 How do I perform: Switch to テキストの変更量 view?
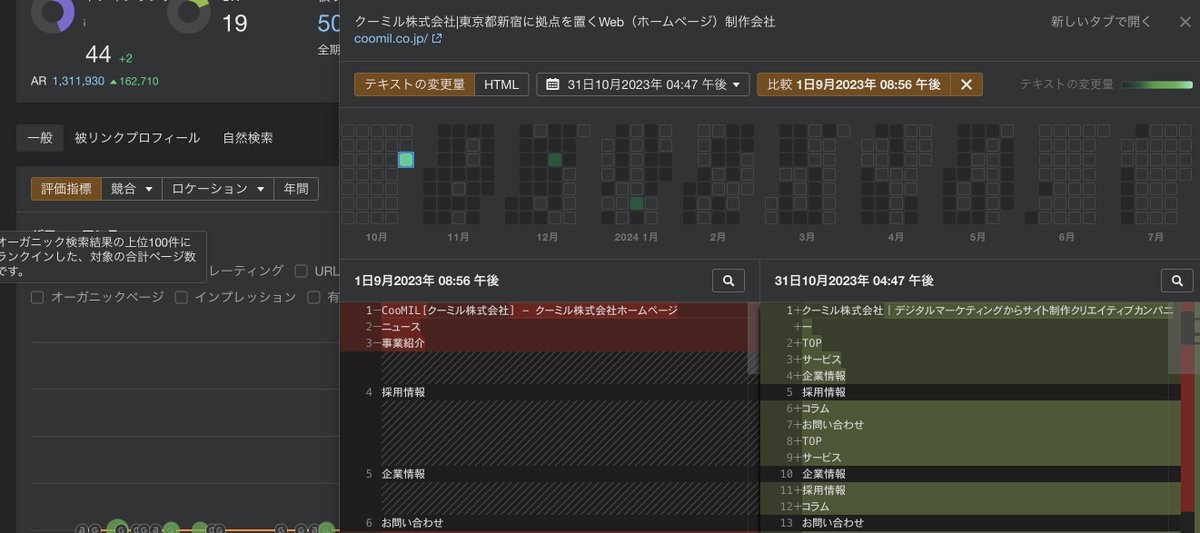[x=414, y=85]
